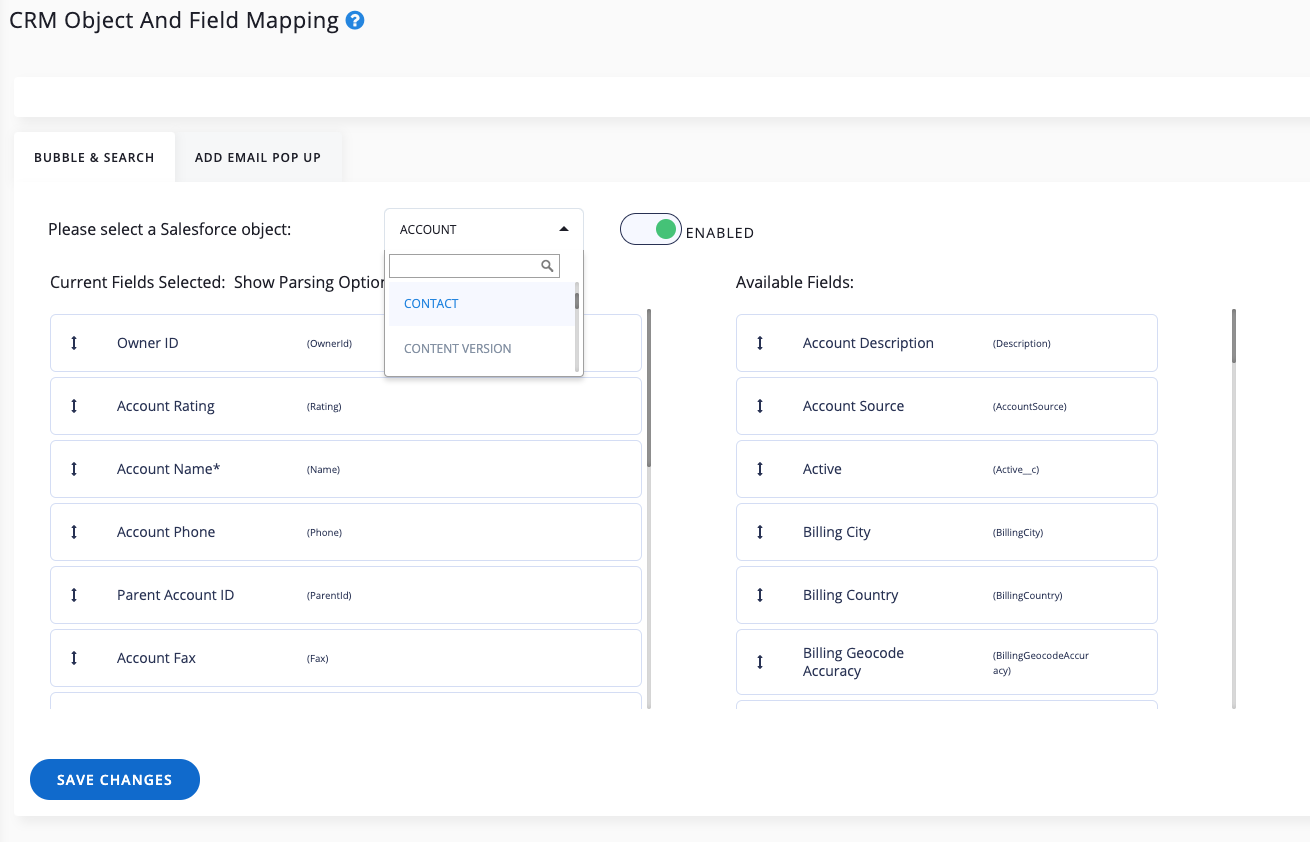Image resolution: width=1310 pixels, height=842 pixels.
Task: Click drag handle icon for Billing Country
Action: click(x=760, y=595)
